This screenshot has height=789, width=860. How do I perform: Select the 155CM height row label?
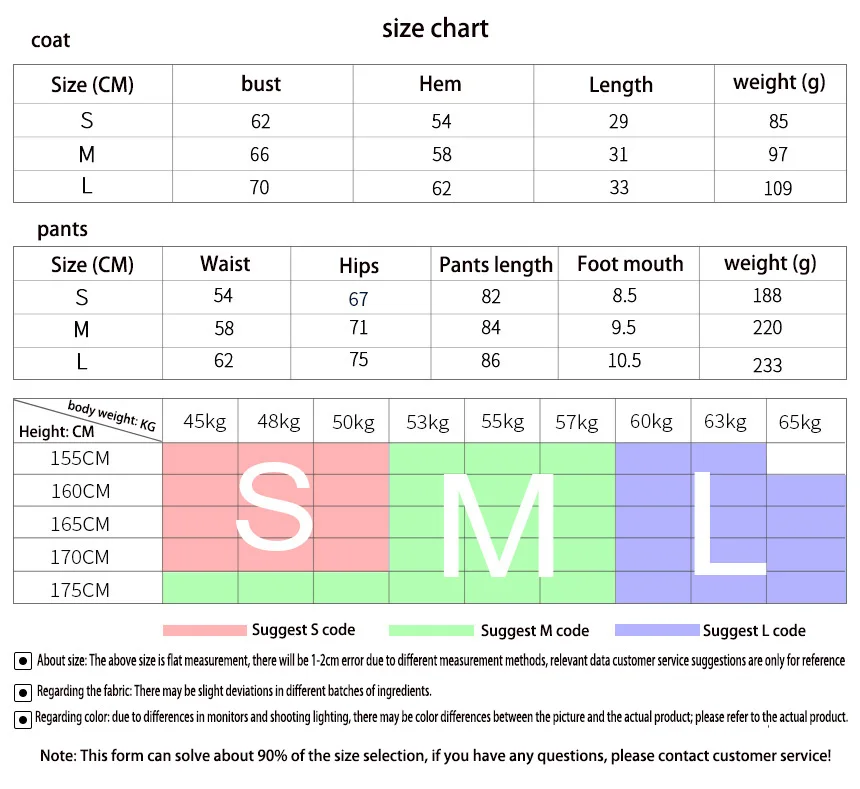pyautogui.click(x=80, y=458)
